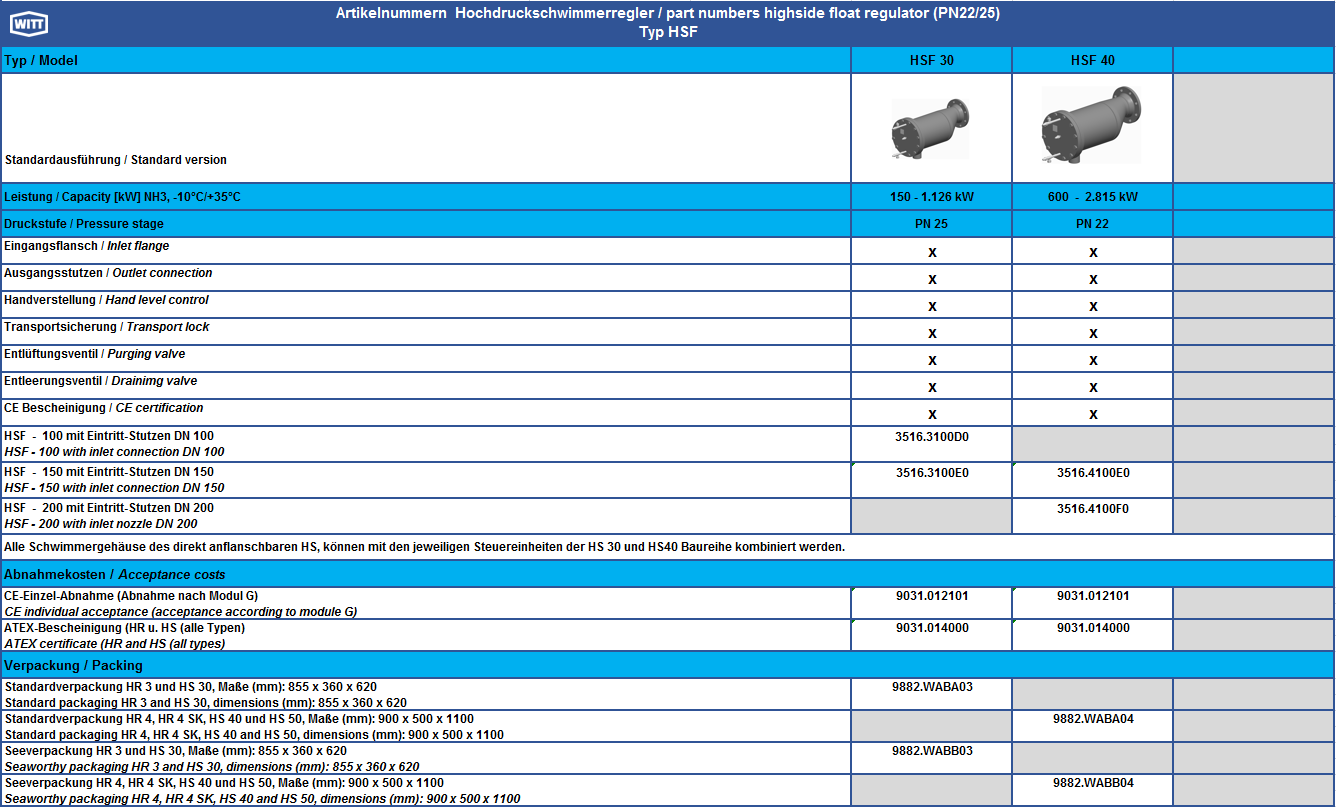The width and height of the screenshot is (1336, 807).
Task: Click the CE Bescheinigung / CE certification label
Action: [104, 408]
